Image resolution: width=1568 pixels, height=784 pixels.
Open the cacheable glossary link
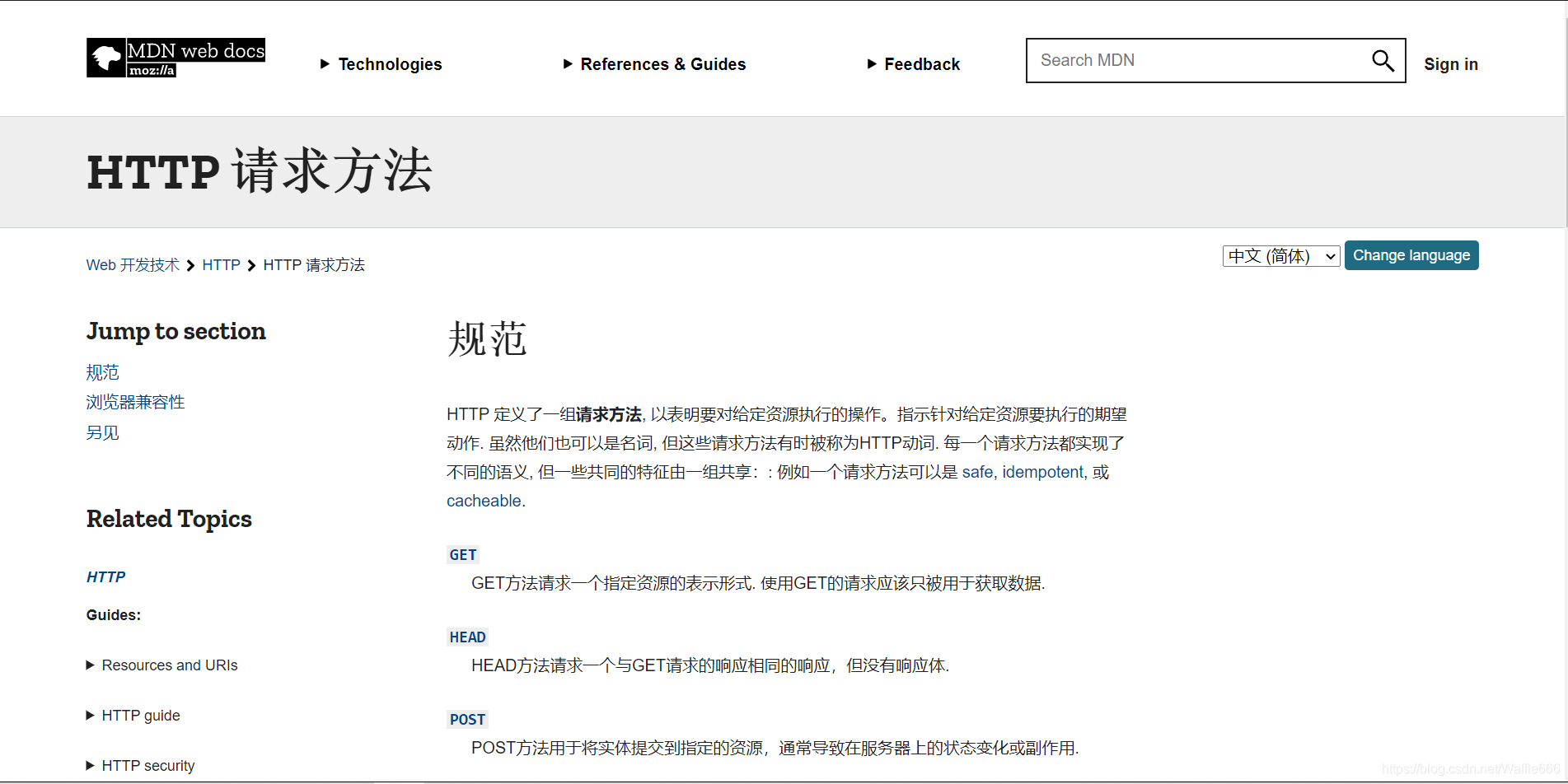click(484, 501)
